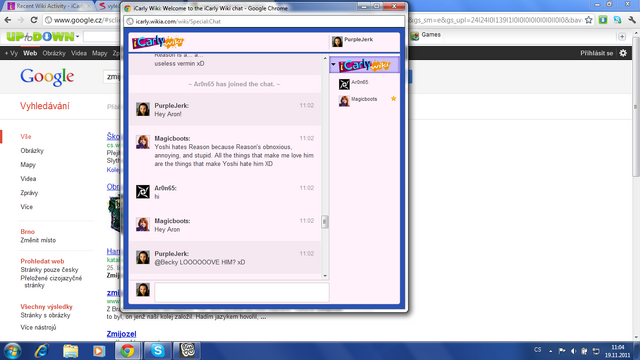
Task: Filter by Stránky pouze česky
Action: click(49, 270)
